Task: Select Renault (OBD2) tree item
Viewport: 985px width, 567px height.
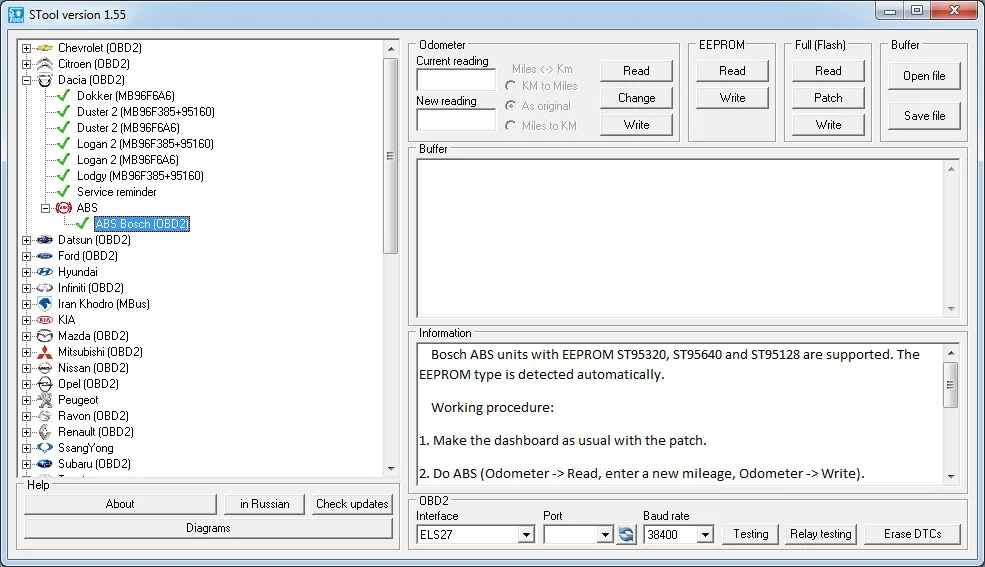Action: [x=95, y=432]
